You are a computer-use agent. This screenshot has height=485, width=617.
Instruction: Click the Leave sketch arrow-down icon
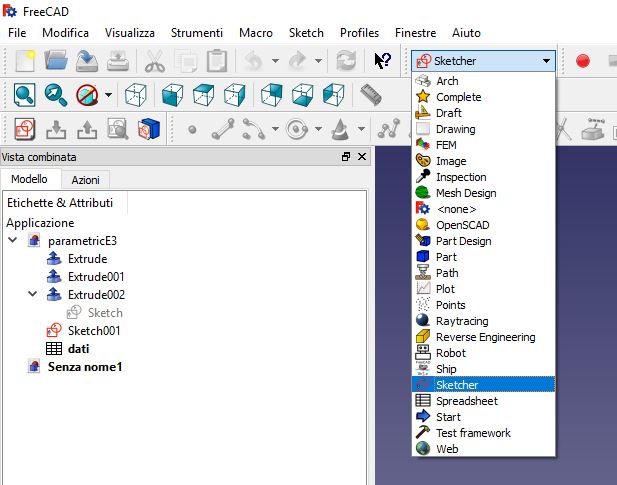tap(56, 129)
